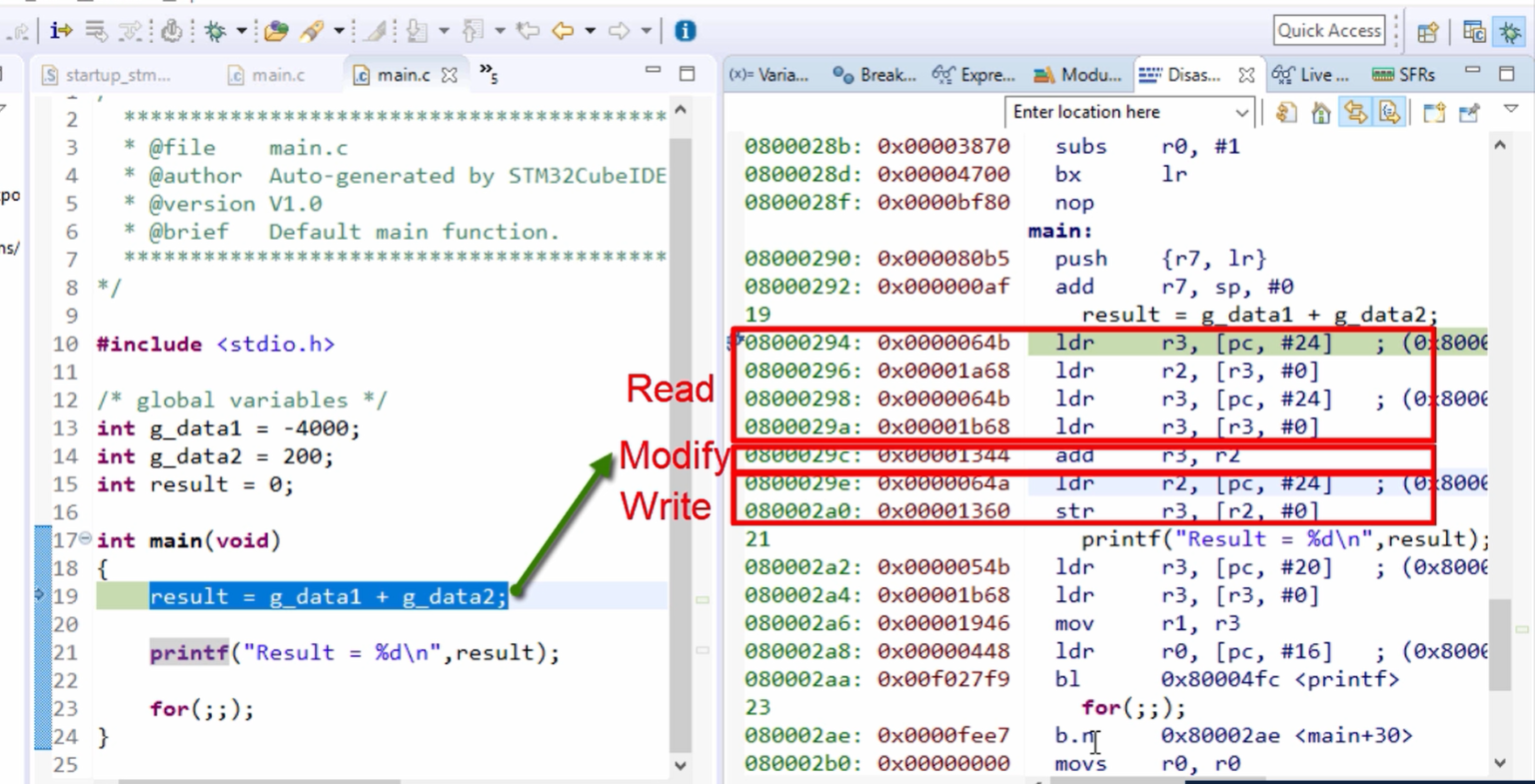This screenshot has width=1535, height=784.
Task: Open the Live Expressions tab
Action: [1310, 75]
